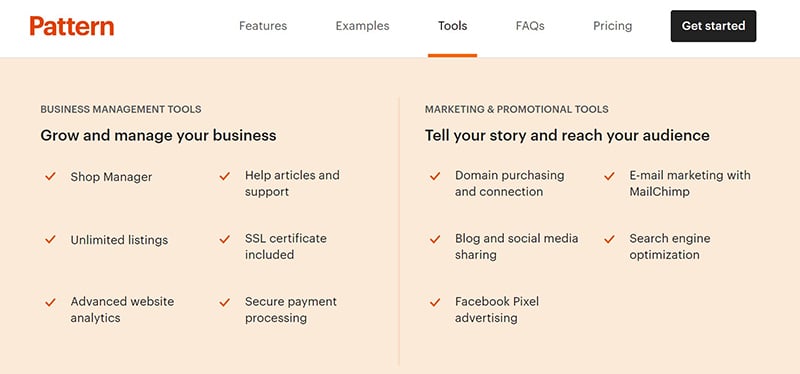This screenshot has width=800, height=374.
Task: Click the Get started button
Action: pyautogui.click(x=713, y=26)
